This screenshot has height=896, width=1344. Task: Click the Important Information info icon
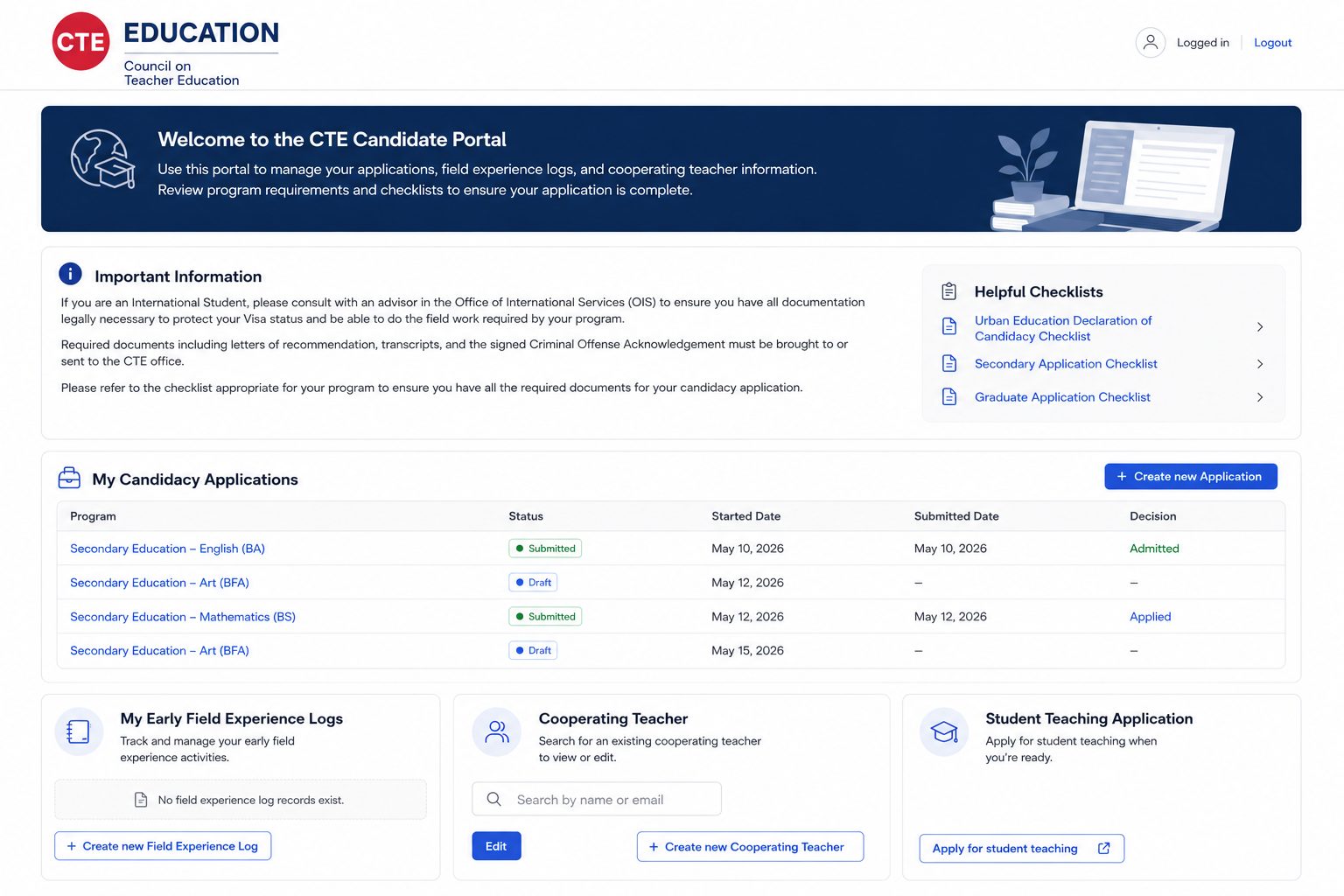click(x=70, y=274)
